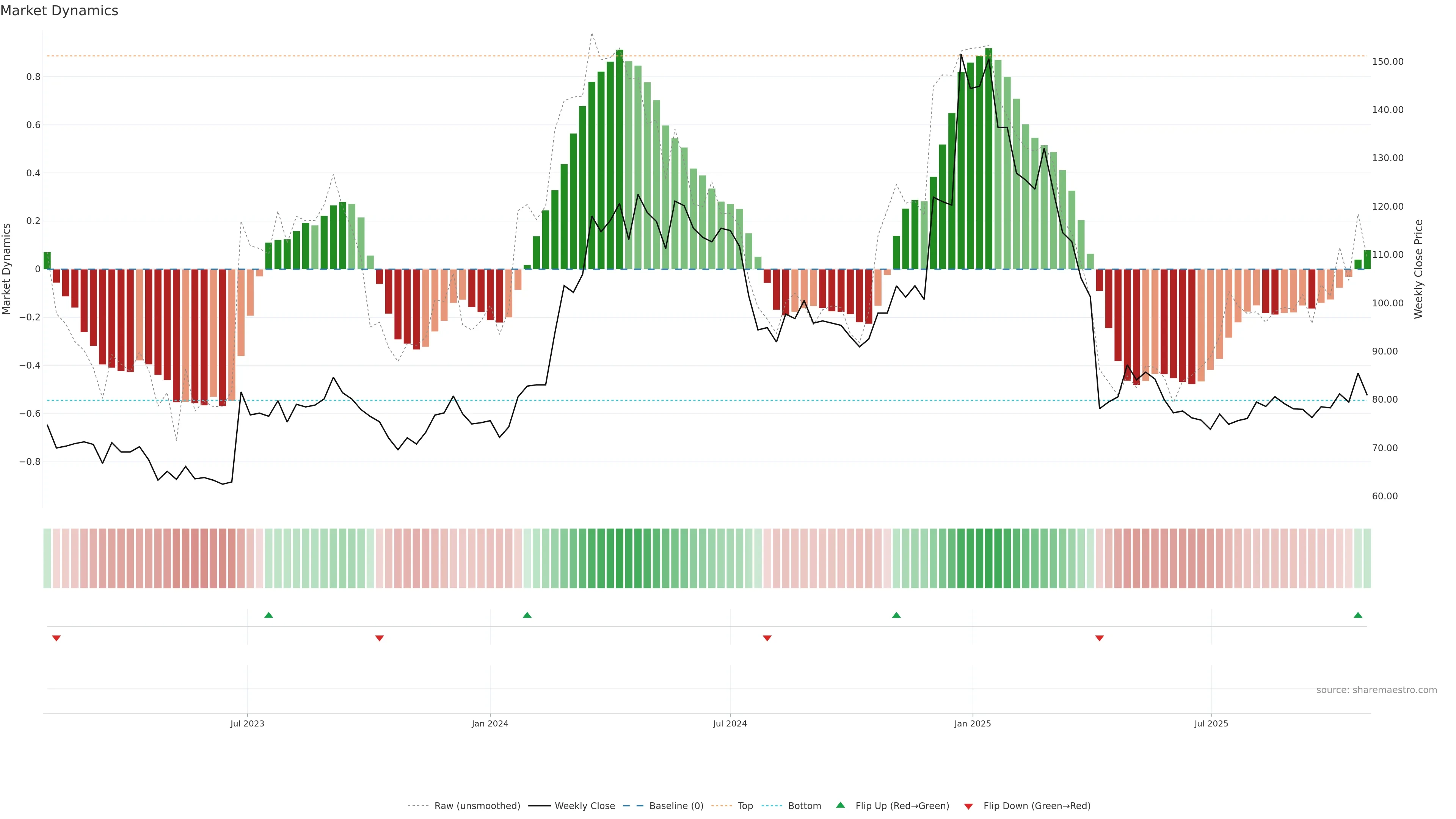Click the Jan 2025 x-axis label

972,723
